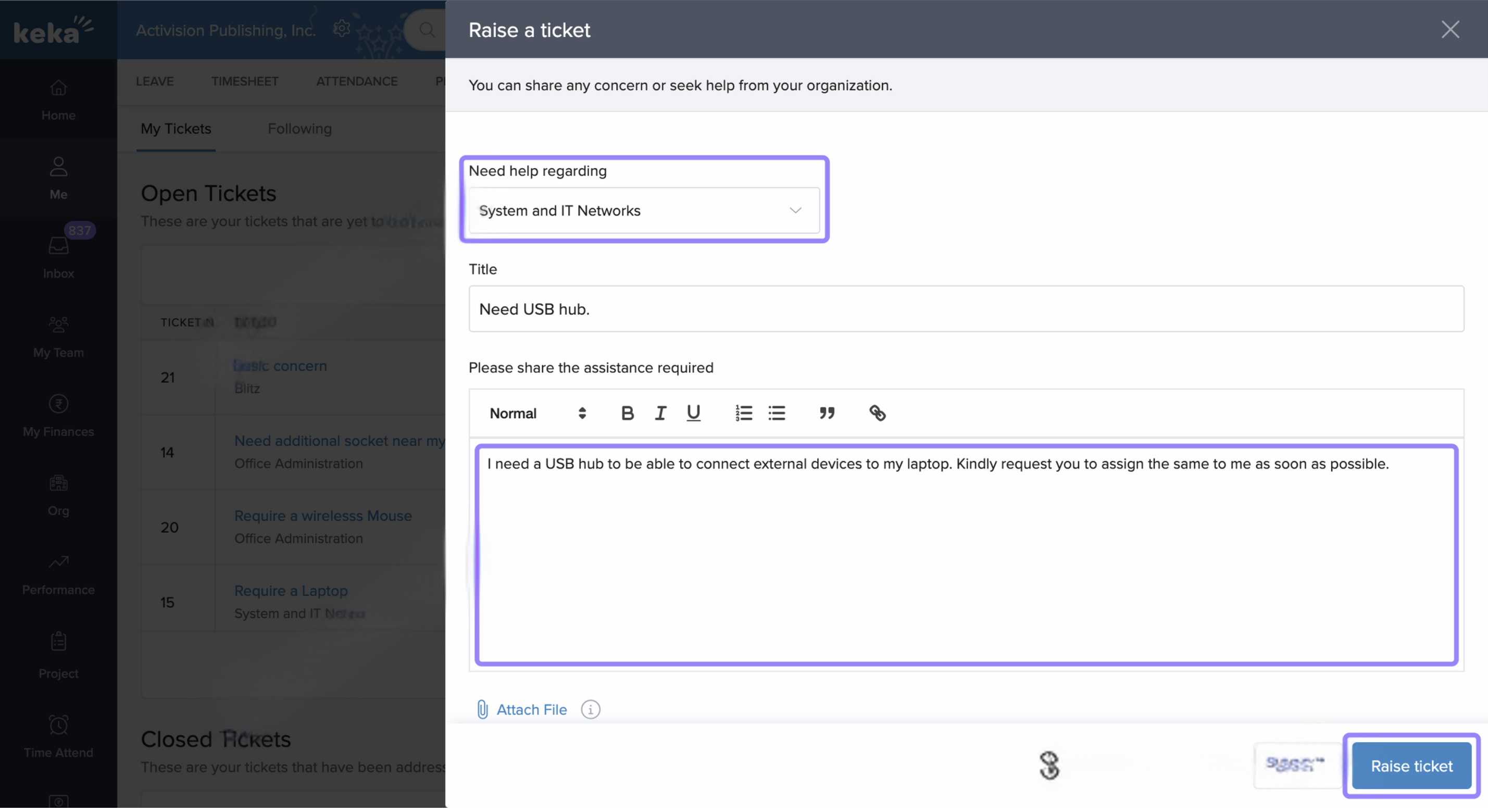Image resolution: width=1488 pixels, height=812 pixels.
Task: Close the Raise a ticket panel
Action: tap(1449, 30)
